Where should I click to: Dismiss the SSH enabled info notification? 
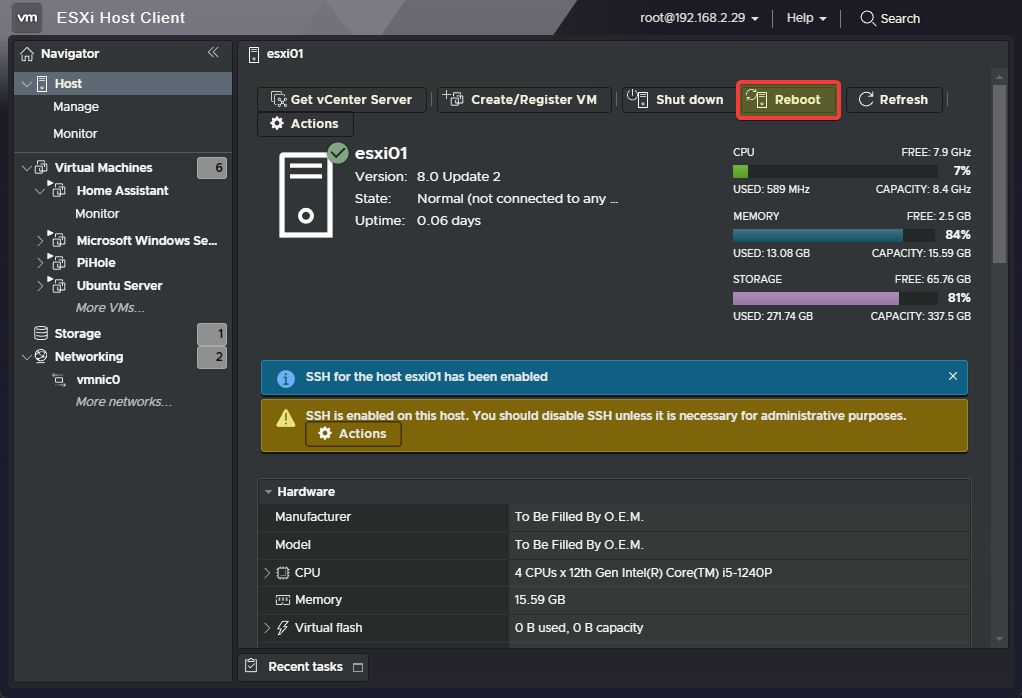[x=953, y=376]
